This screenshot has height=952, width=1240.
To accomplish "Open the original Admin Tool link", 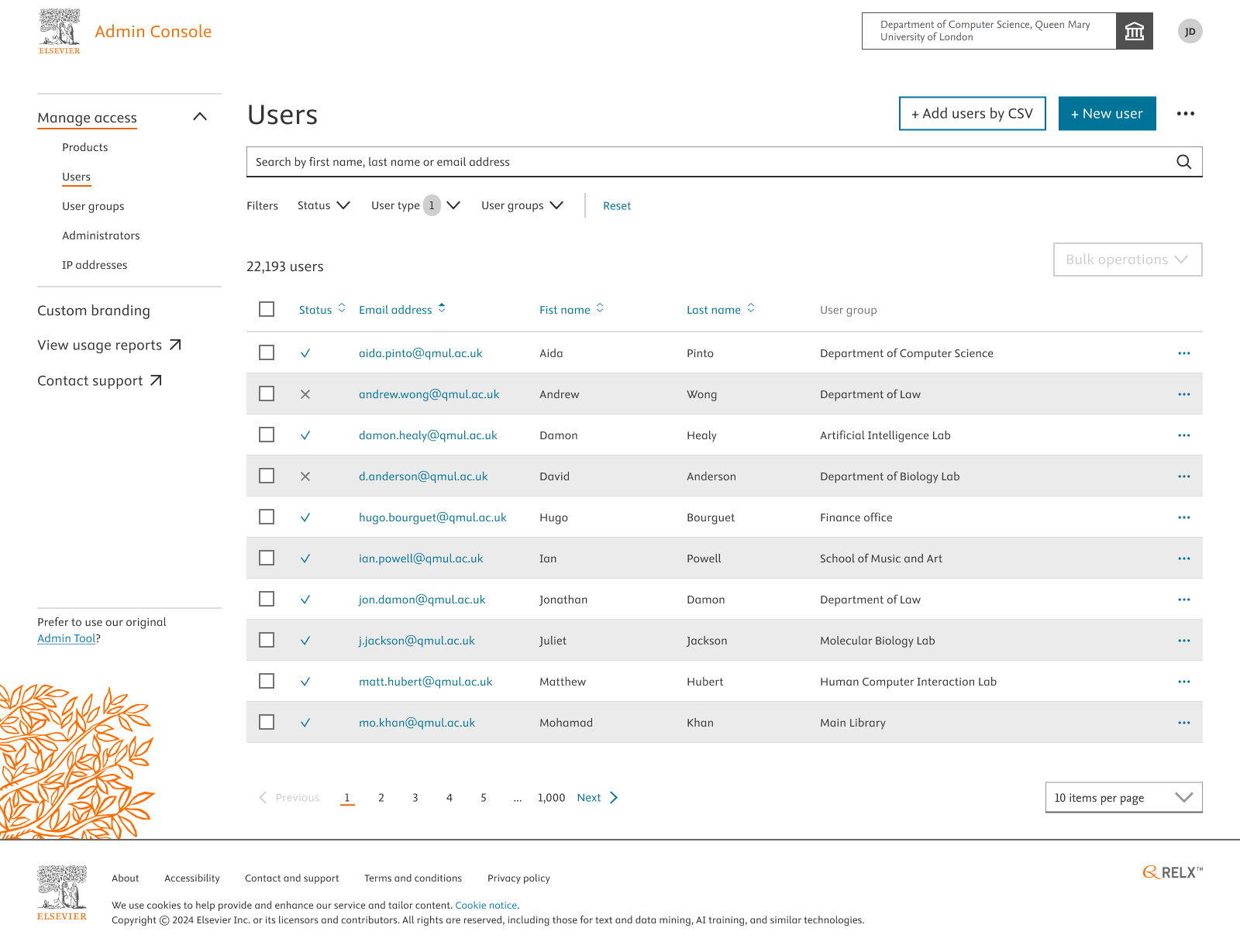I will 67,638.
